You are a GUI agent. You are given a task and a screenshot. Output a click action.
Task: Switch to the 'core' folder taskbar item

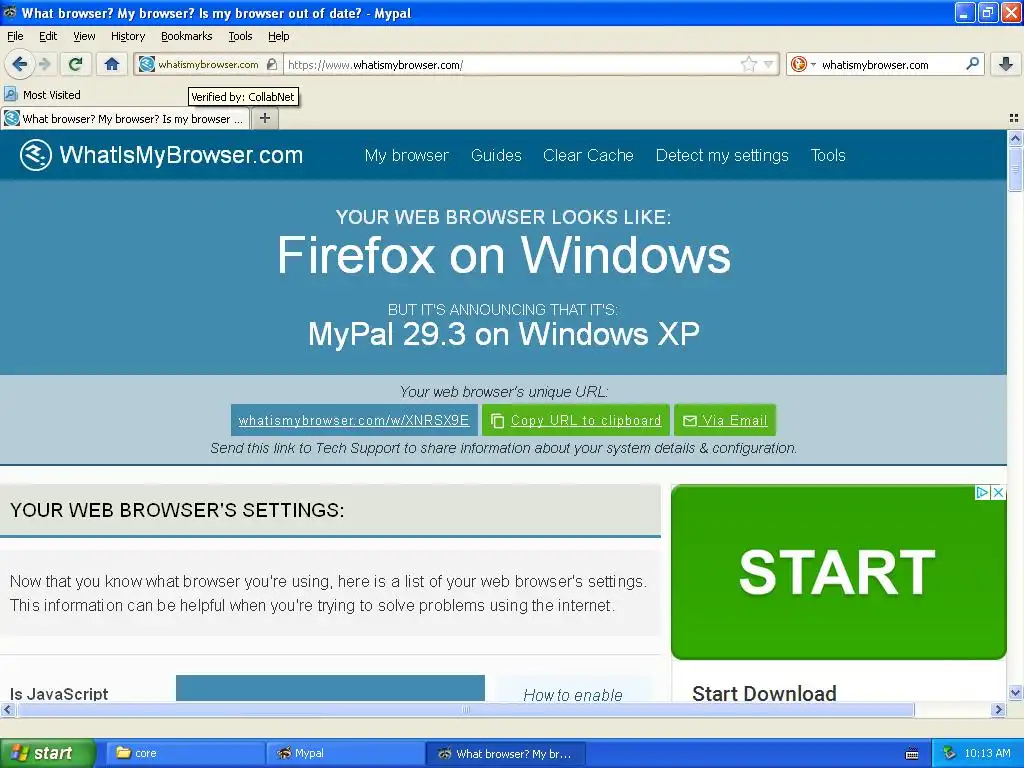tap(185, 753)
